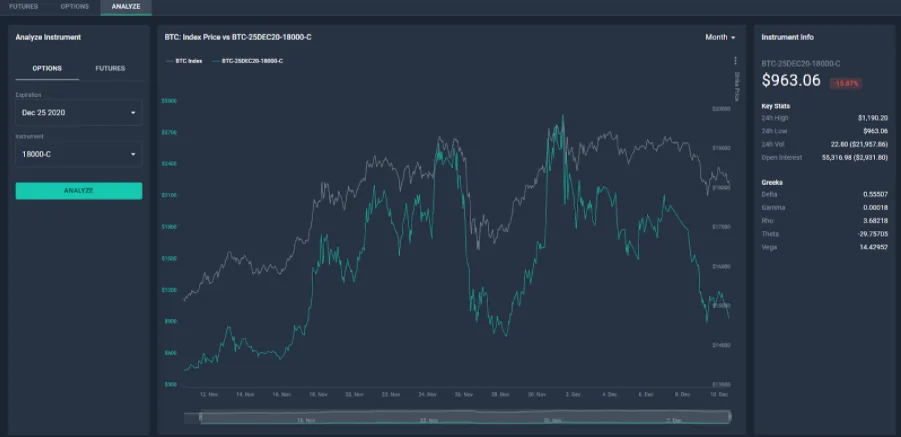Toggle BTC Index series in chart legend

(x=184, y=61)
